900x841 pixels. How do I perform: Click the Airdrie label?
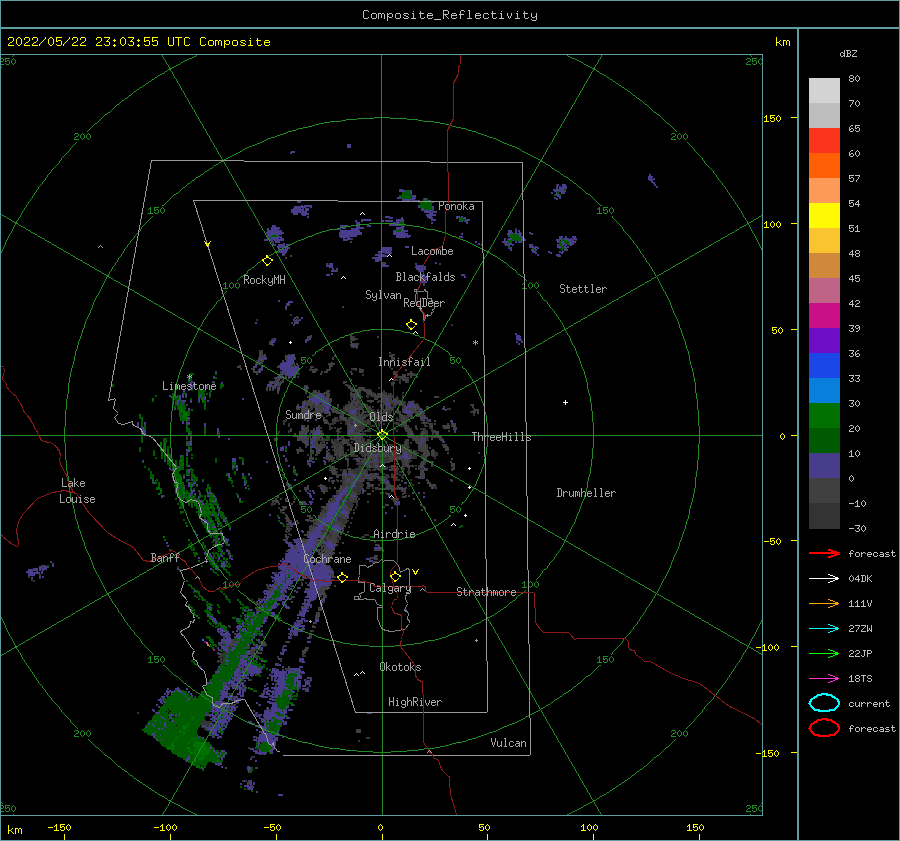pyautogui.click(x=394, y=534)
